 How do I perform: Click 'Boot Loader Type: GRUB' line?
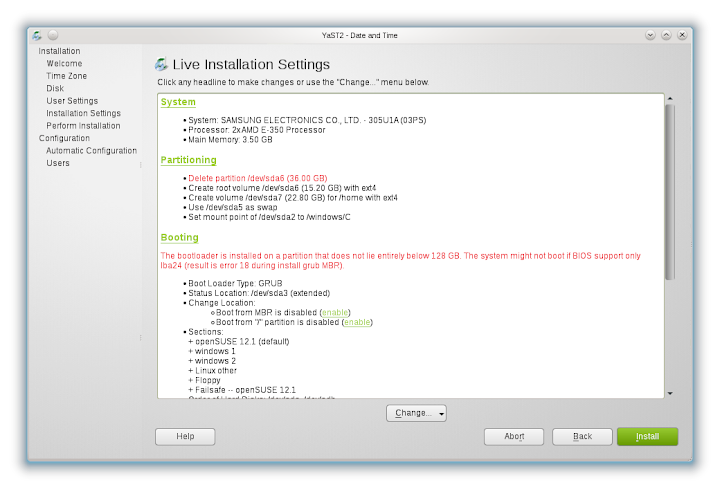(x=235, y=283)
